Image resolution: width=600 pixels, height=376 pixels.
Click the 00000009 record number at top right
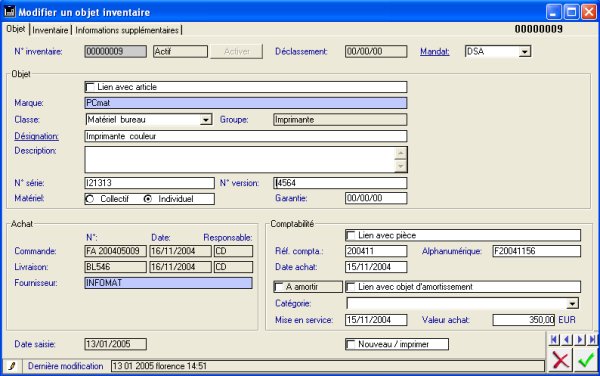click(538, 29)
